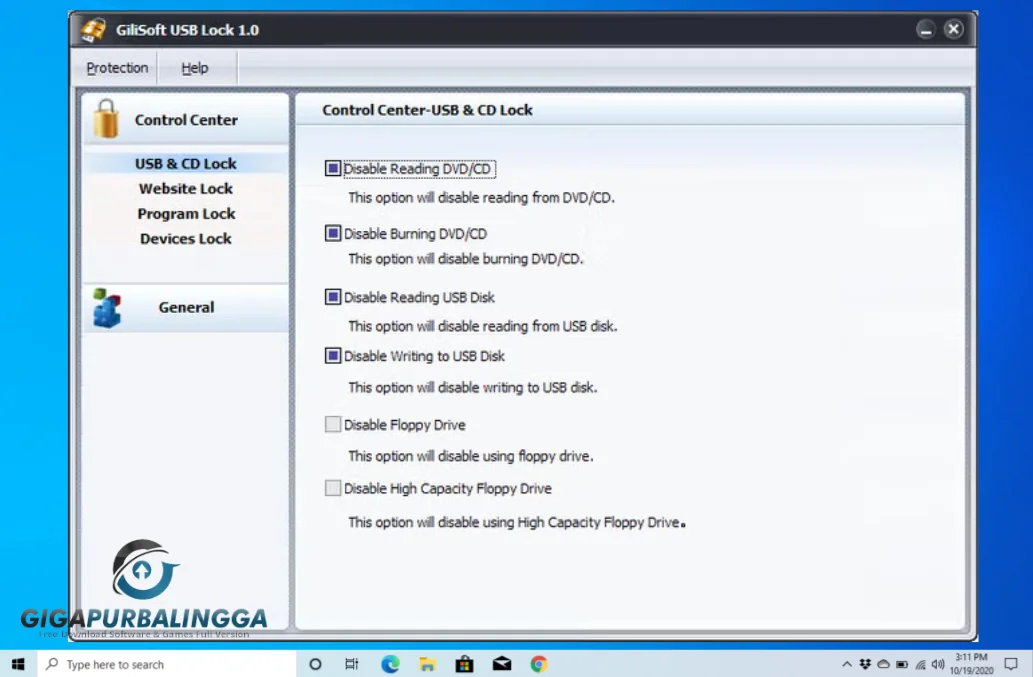Select Program Lock in sidebar
This screenshot has height=677, width=1033.
point(186,213)
